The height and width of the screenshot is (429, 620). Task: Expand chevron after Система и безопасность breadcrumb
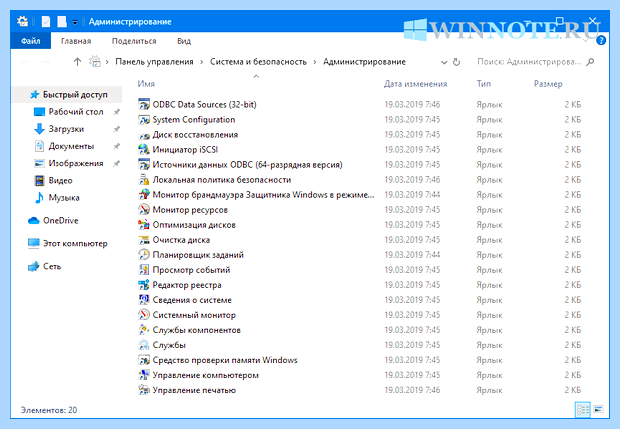(x=315, y=62)
